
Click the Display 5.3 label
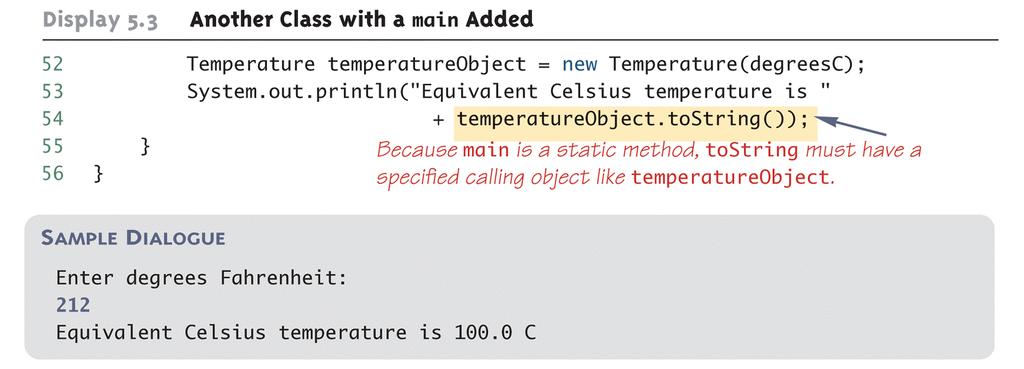tap(100, 20)
